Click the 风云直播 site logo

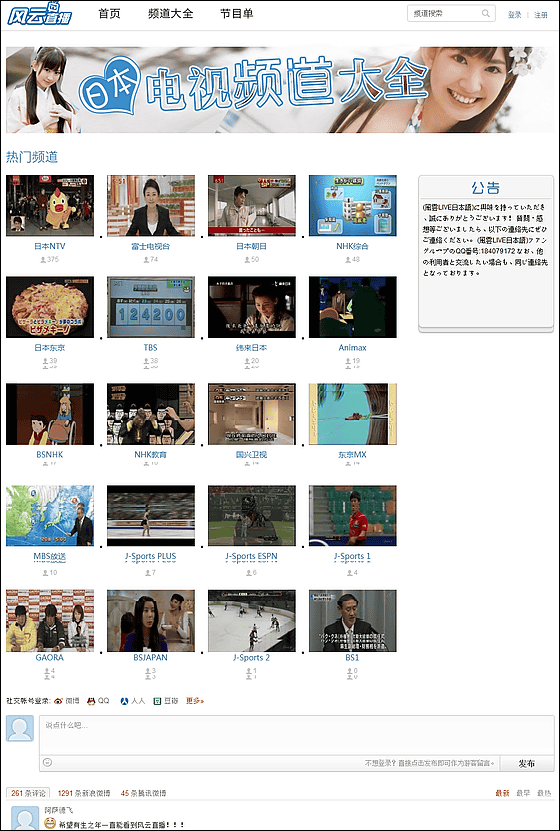point(39,14)
